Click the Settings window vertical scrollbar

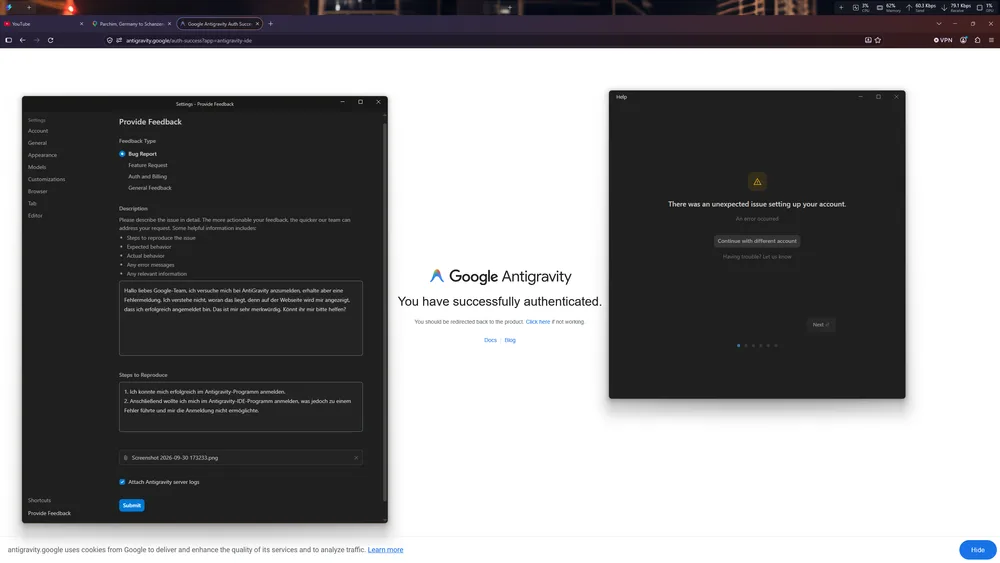coord(385,312)
